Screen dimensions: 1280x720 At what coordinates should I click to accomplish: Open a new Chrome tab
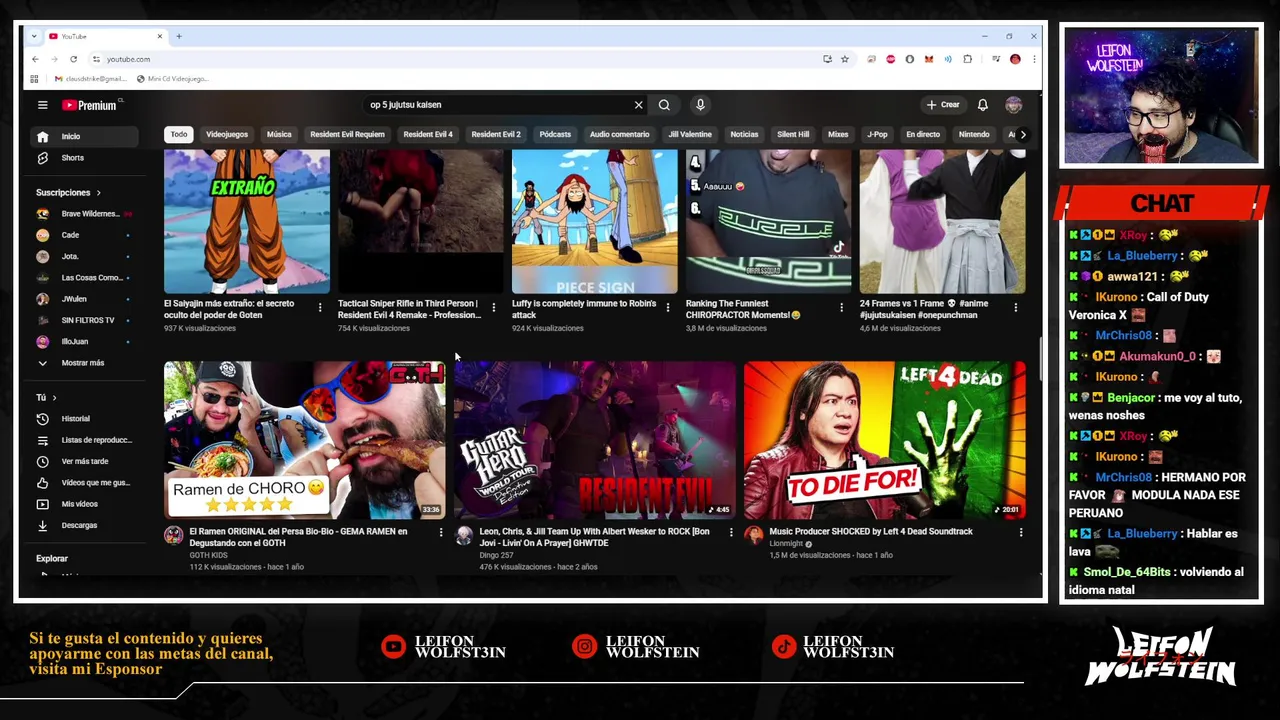click(x=179, y=36)
